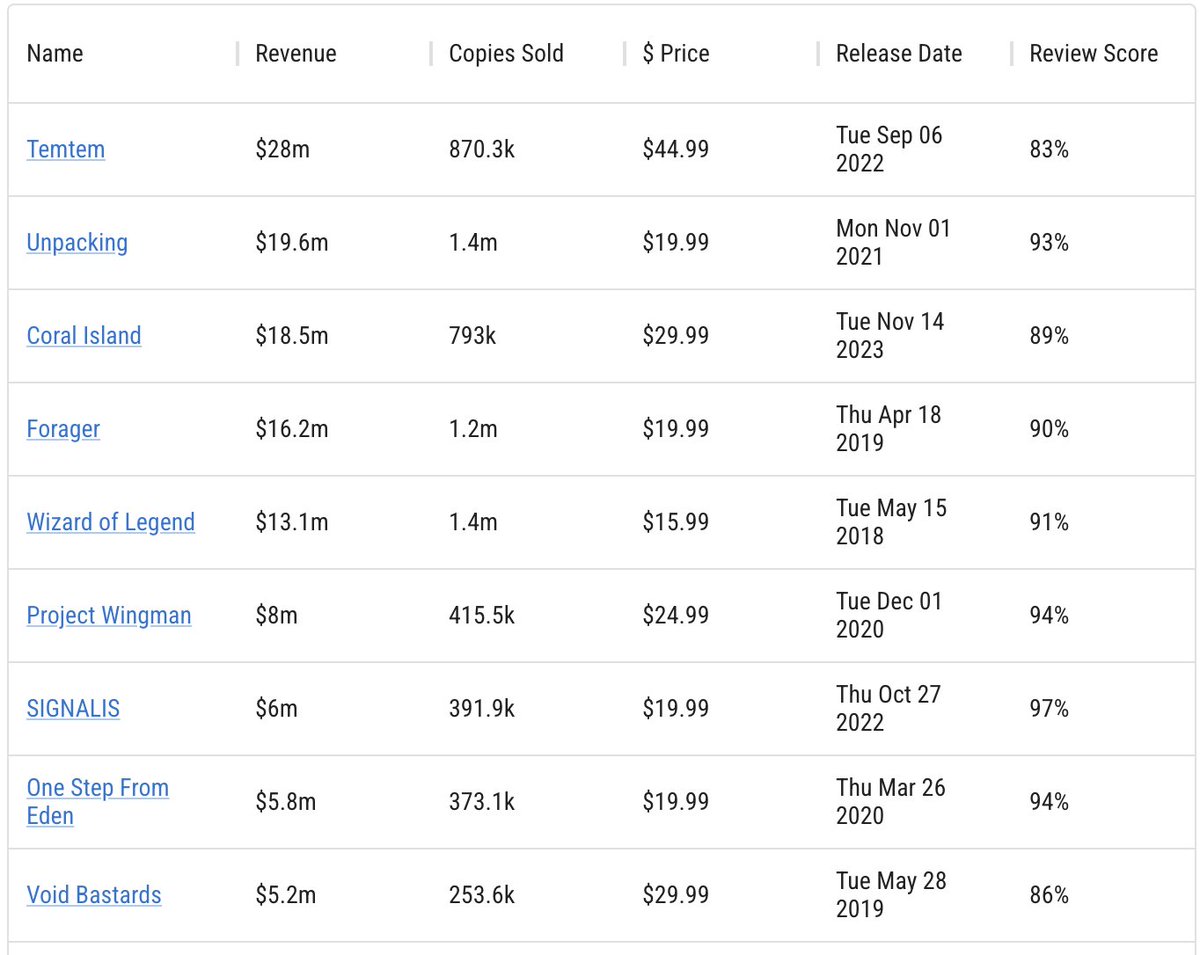Select the Tue Dec 01 2020 date
The image size is (1200, 955).
coord(890,615)
